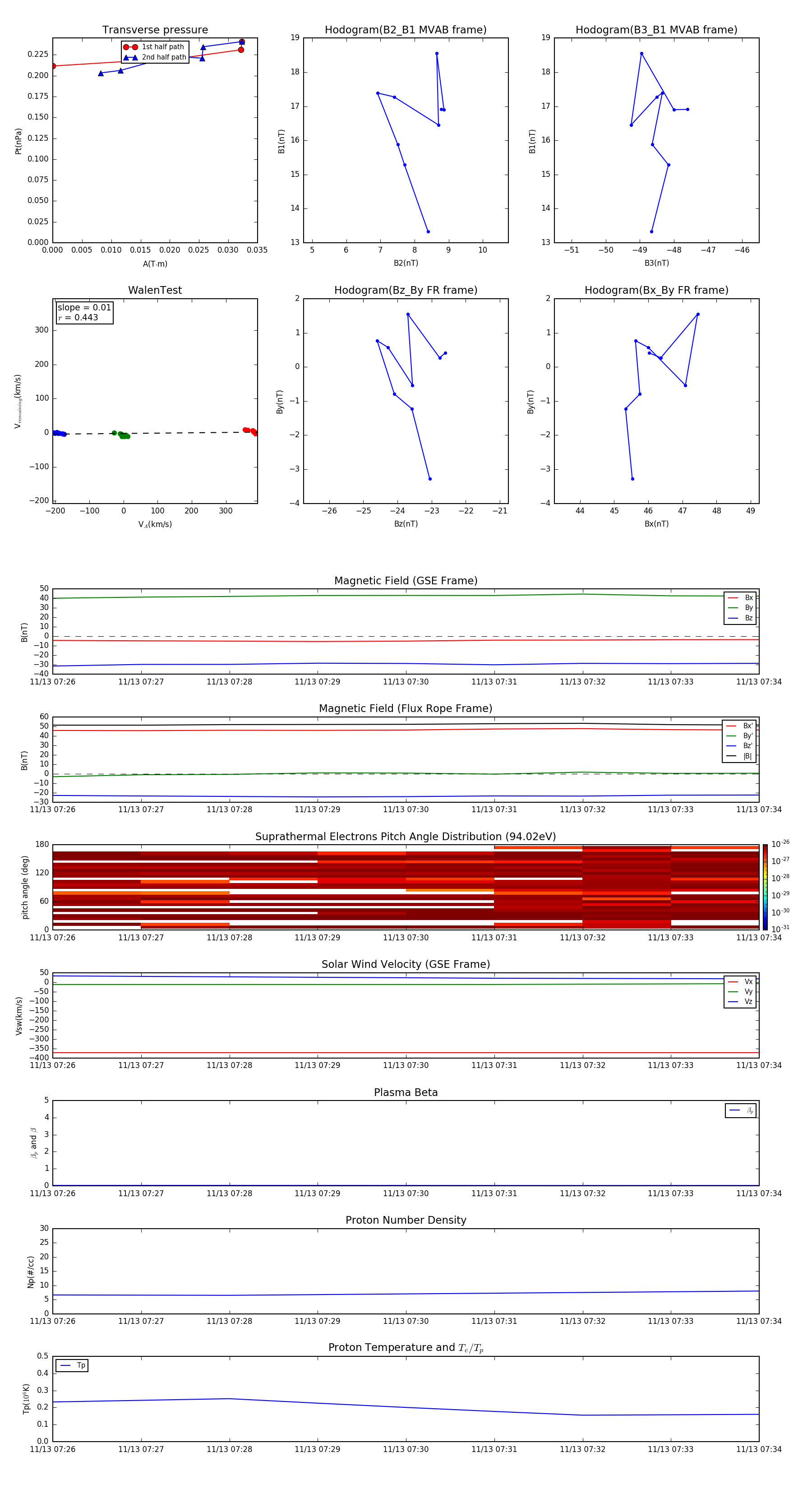This screenshot has width=812, height=1489.
Task: Click the "Bz(nT)" x-axis label
Action: coord(406,524)
